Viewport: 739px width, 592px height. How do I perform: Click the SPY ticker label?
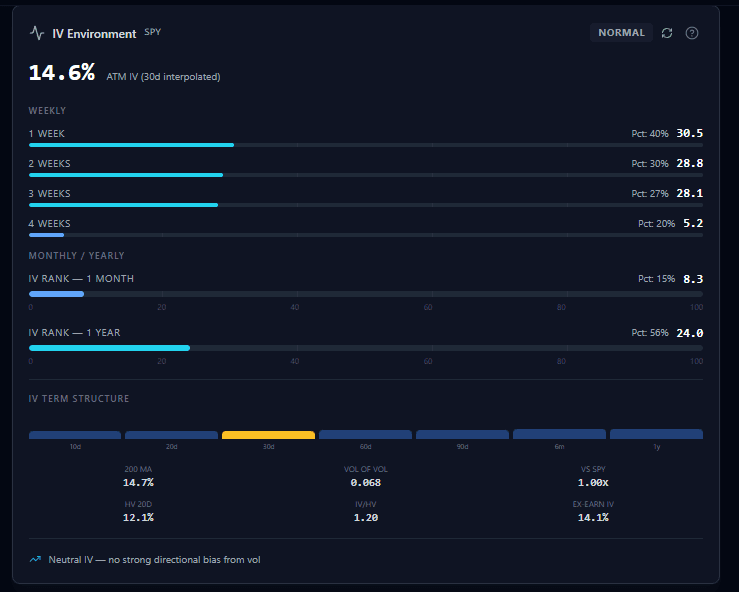(x=153, y=32)
